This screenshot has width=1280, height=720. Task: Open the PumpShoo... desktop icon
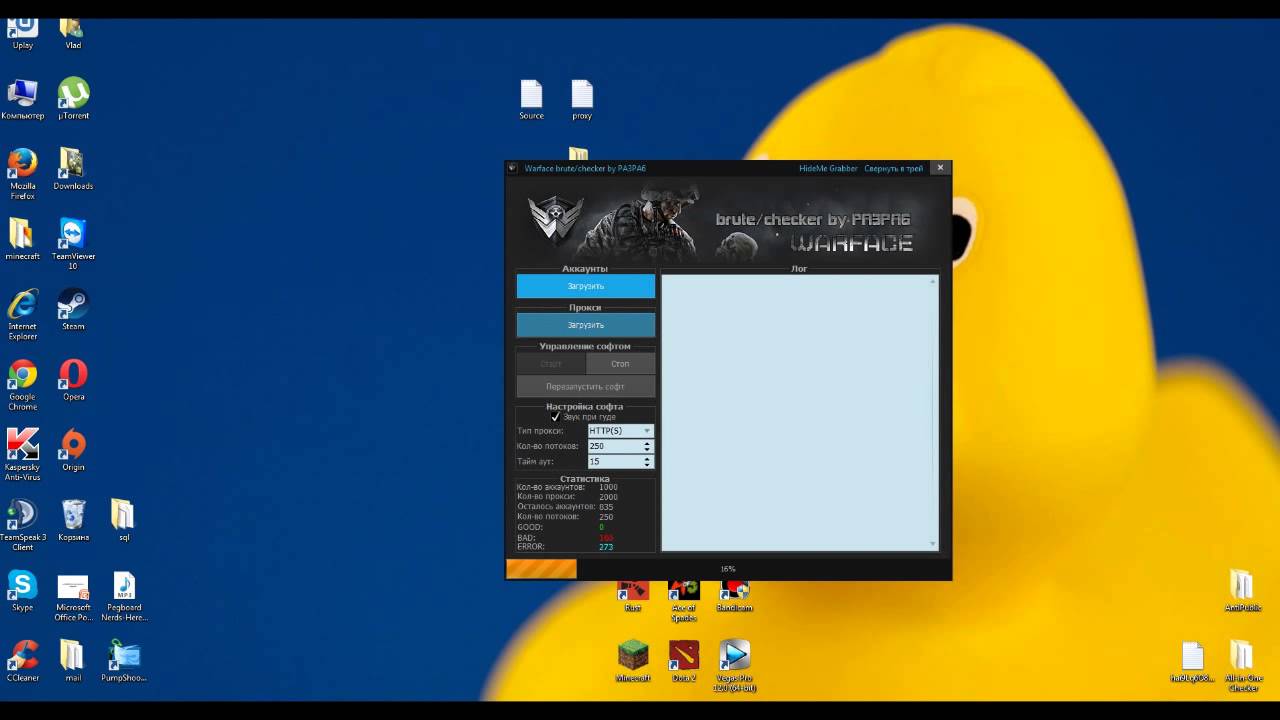point(124,661)
